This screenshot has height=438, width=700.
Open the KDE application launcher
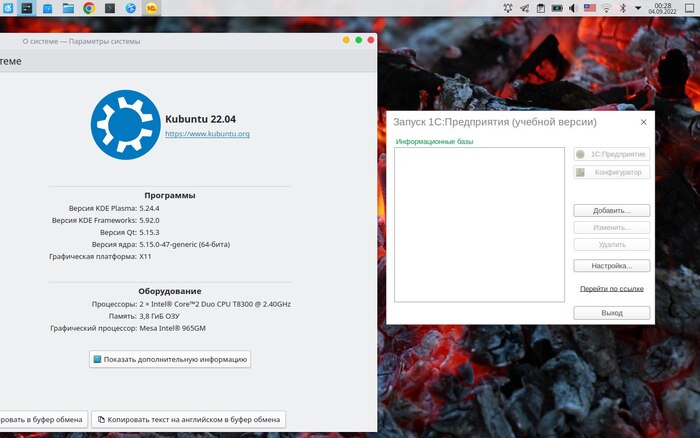click(8, 8)
